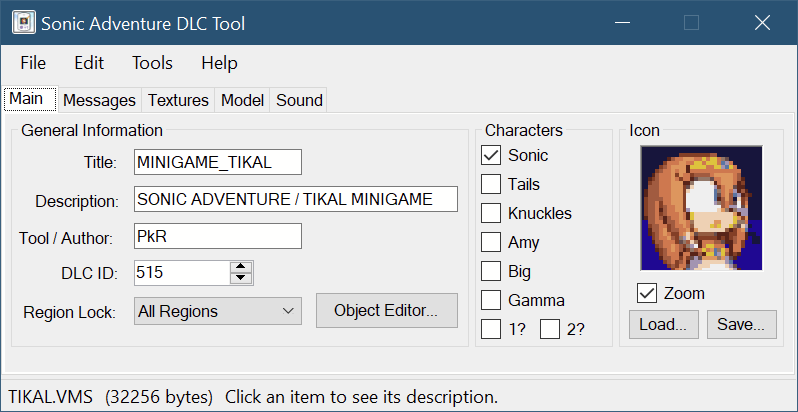Click the DLC ID number field
Viewport: 798px width, 412px height.
182,273
